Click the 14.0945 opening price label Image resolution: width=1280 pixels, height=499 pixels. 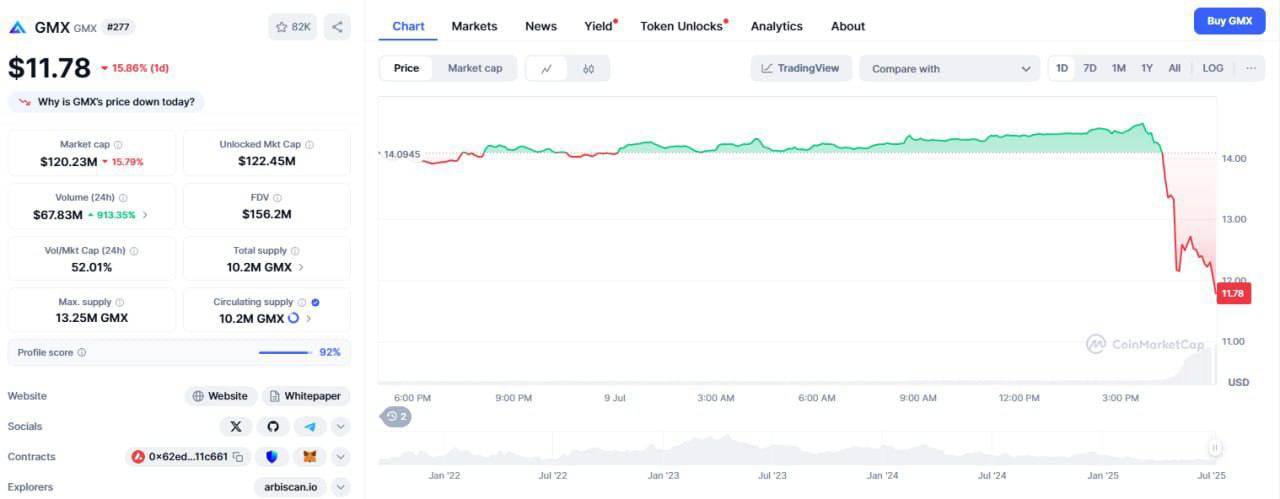click(x=401, y=154)
